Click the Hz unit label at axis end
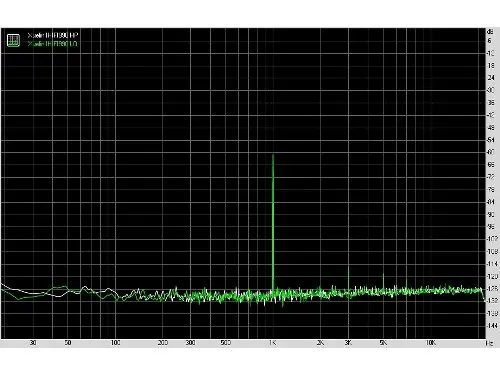The height and width of the screenshot is (375, 500). [x=490, y=343]
